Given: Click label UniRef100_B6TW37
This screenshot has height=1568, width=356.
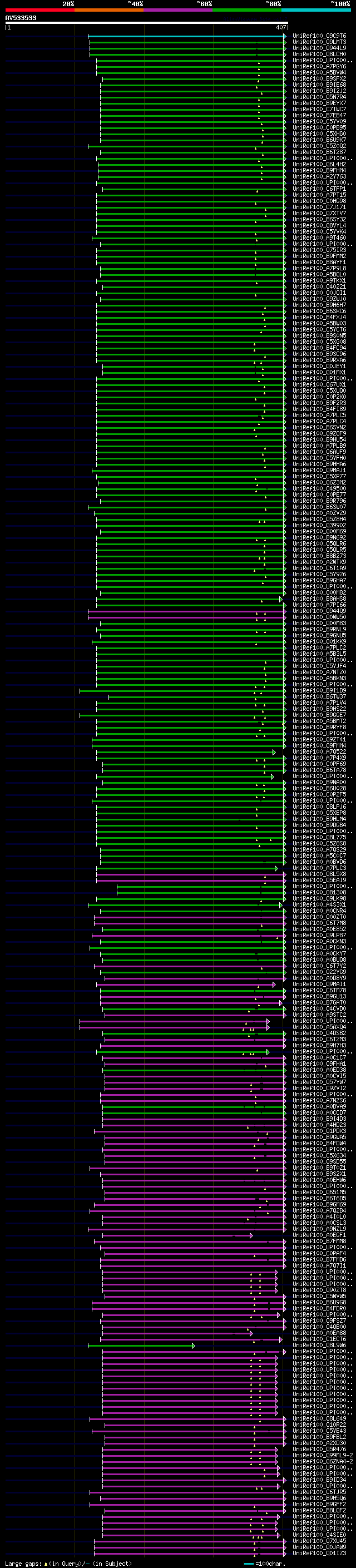Looking at the screenshot, I should coord(319,697).
